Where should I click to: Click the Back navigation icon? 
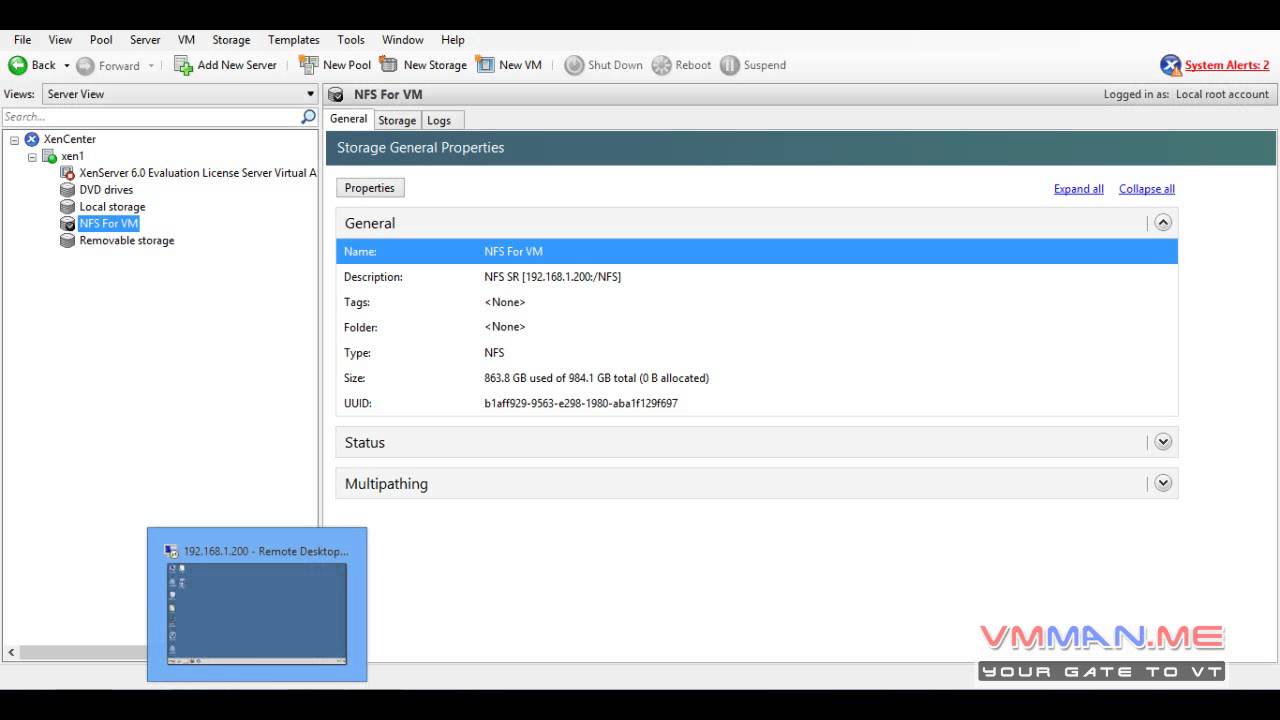tap(18, 65)
